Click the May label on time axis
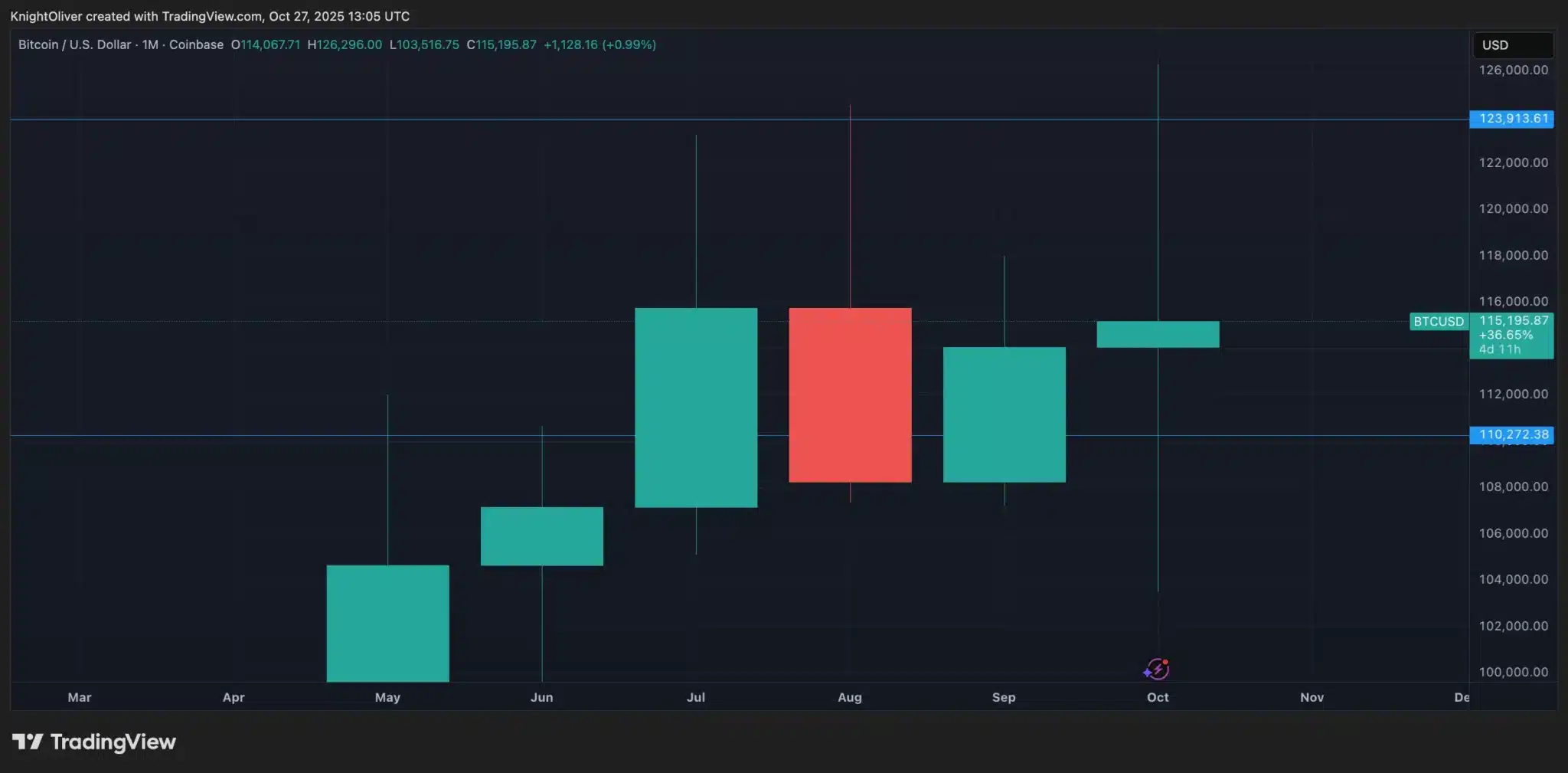1568x773 pixels. click(387, 697)
